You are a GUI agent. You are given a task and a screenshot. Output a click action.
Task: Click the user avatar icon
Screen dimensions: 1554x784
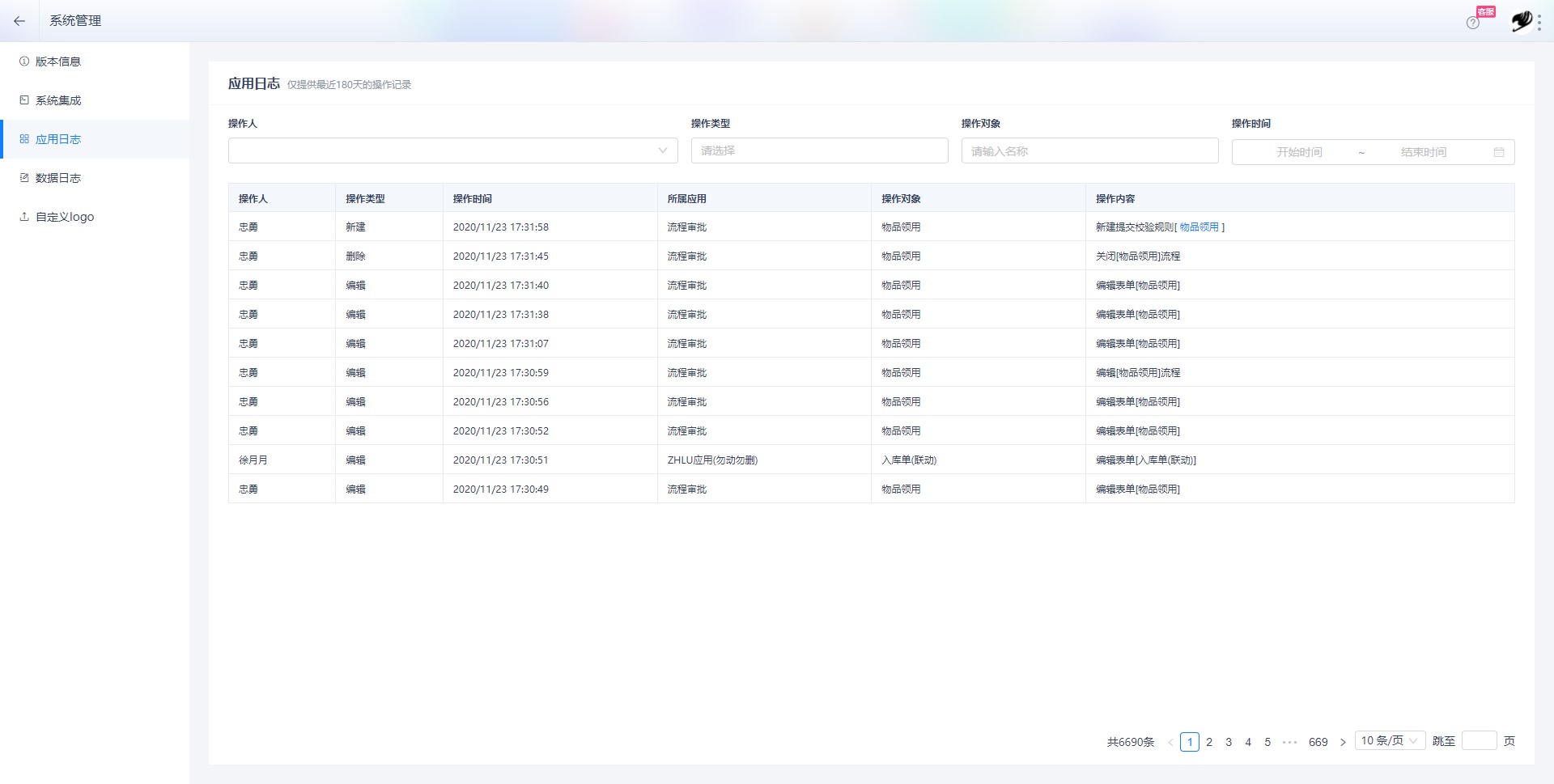(x=1522, y=21)
